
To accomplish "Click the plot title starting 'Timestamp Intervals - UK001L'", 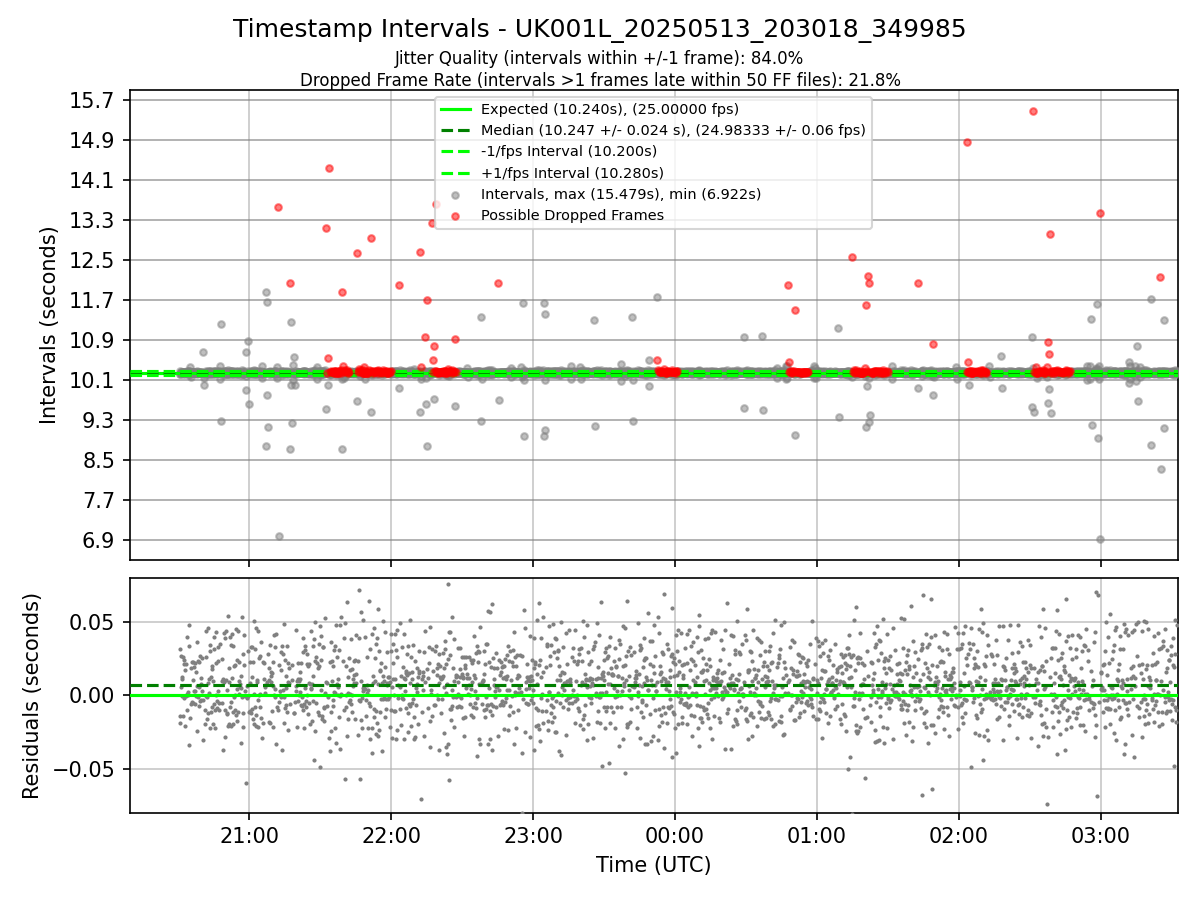I will coord(600,29).
